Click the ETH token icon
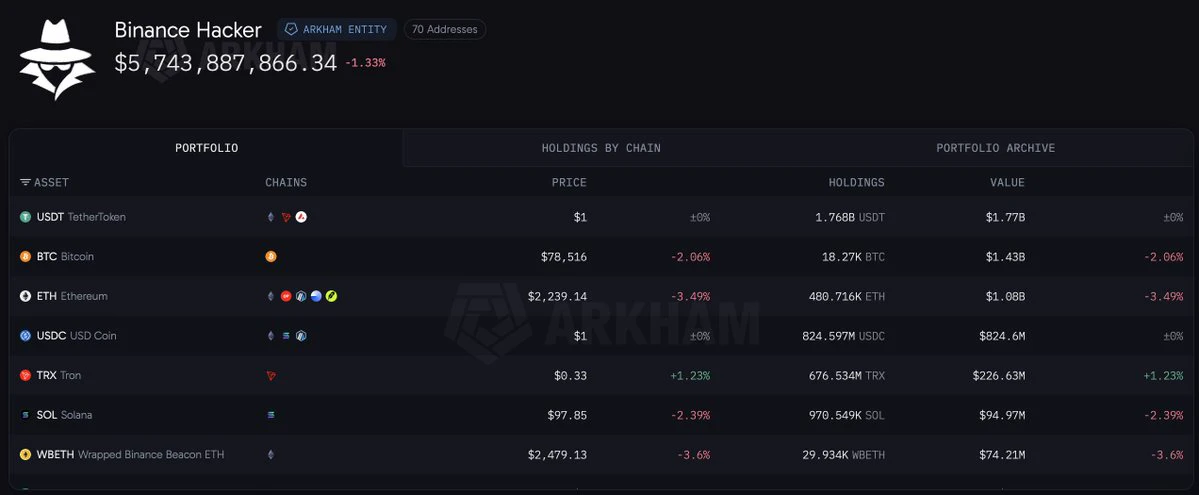This screenshot has height=495, width=1199. click(25, 296)
